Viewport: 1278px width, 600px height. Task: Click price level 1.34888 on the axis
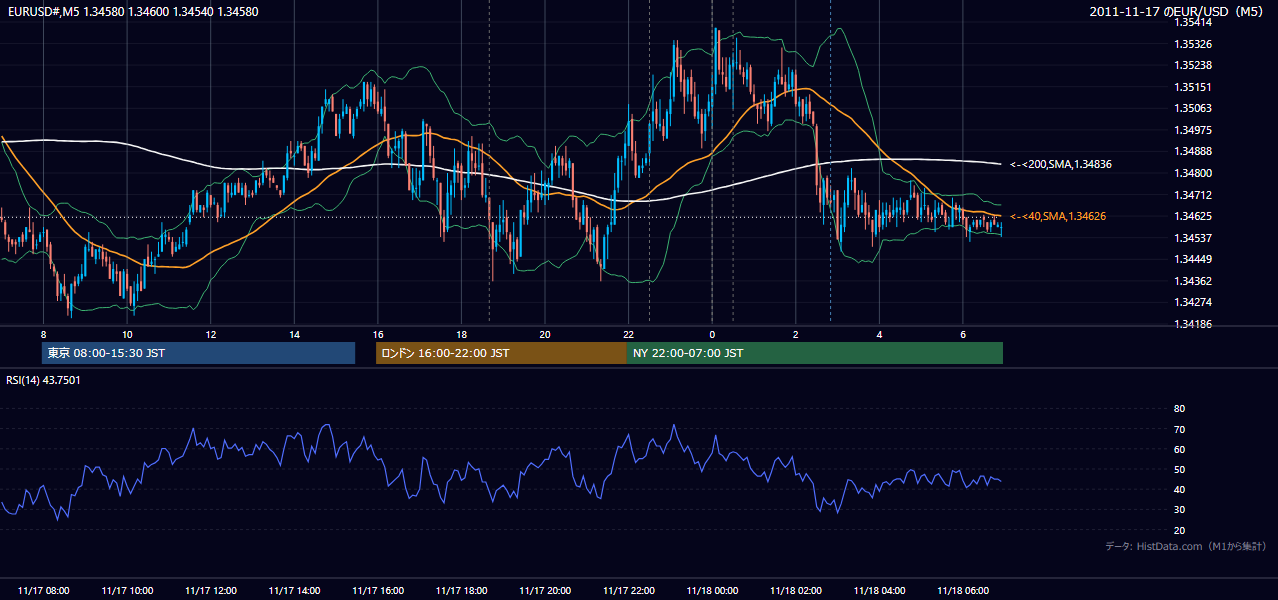click(x=1193, y=151)
